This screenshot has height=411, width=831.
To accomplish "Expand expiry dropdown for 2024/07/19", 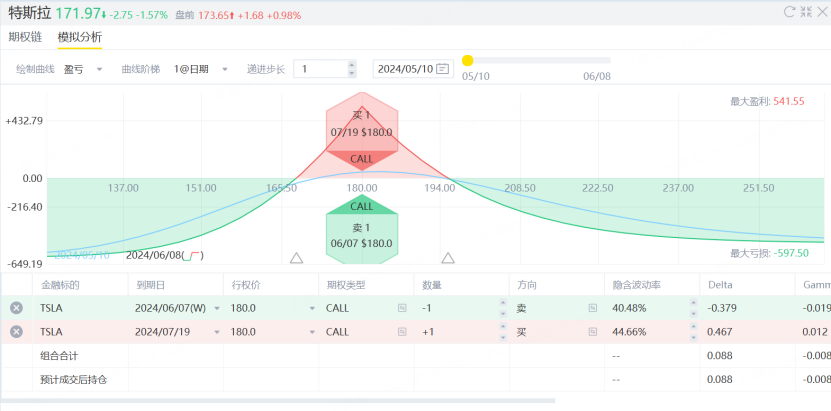I will (x=216, y=332).
